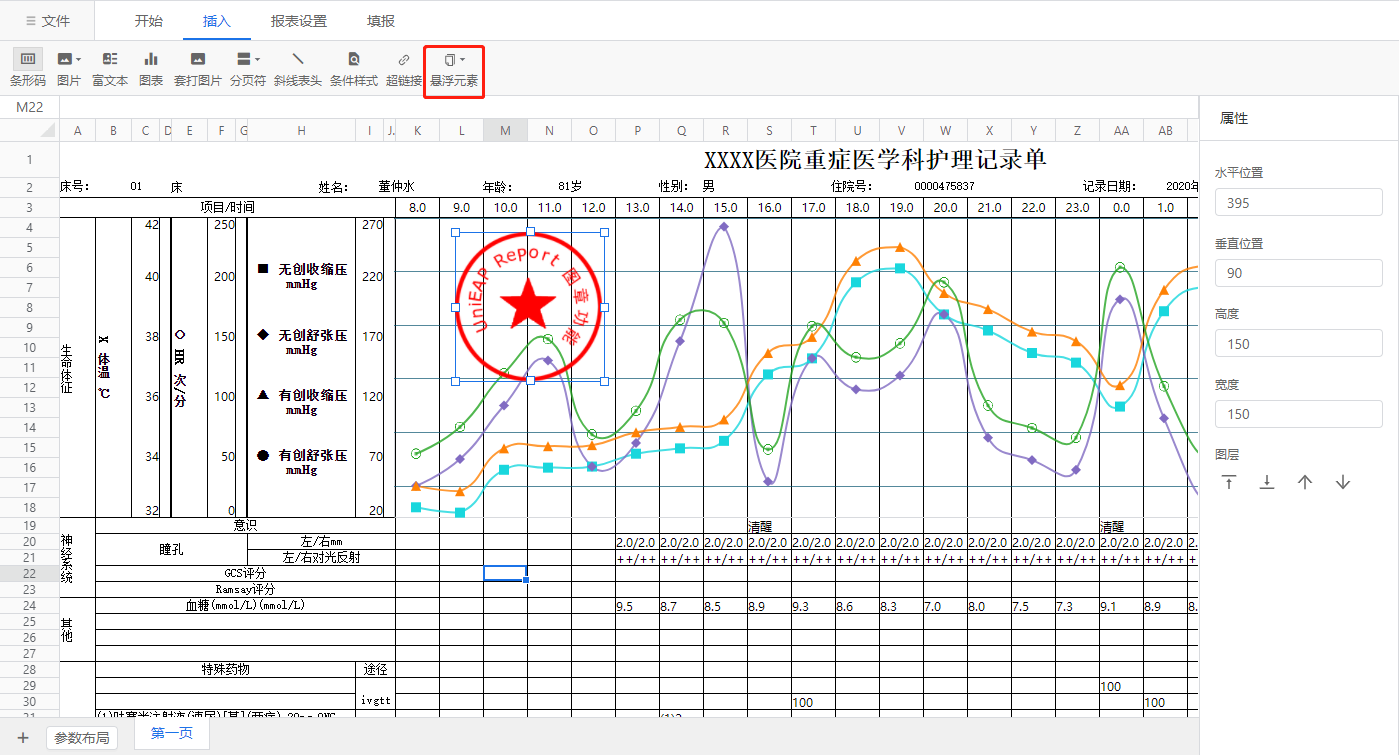Click the 特殊药物 cell
This screenshot has width=1399, height=755.
[225, 669]
